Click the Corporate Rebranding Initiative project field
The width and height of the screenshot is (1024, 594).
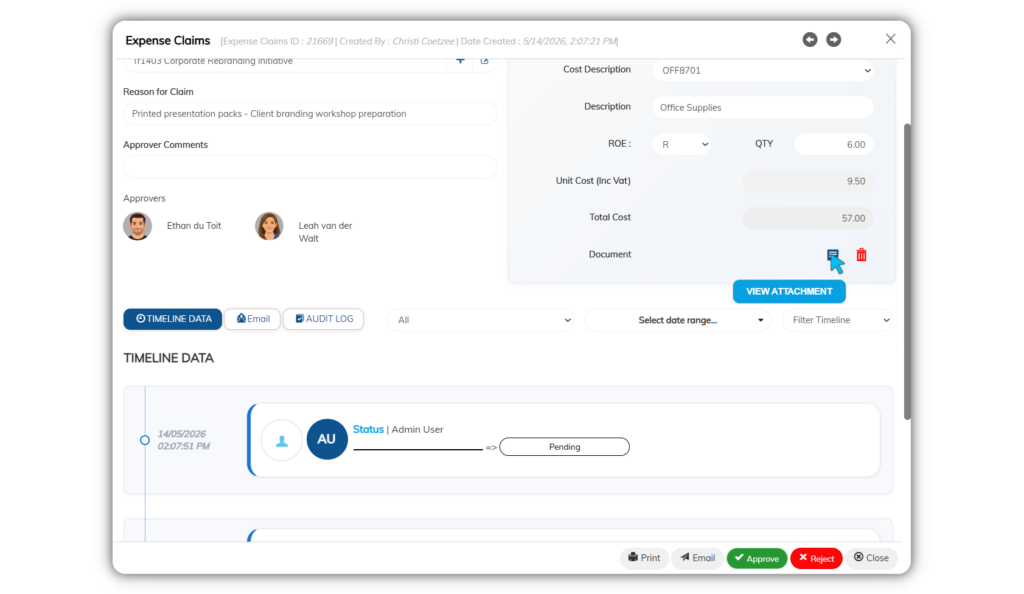point(285,62)
